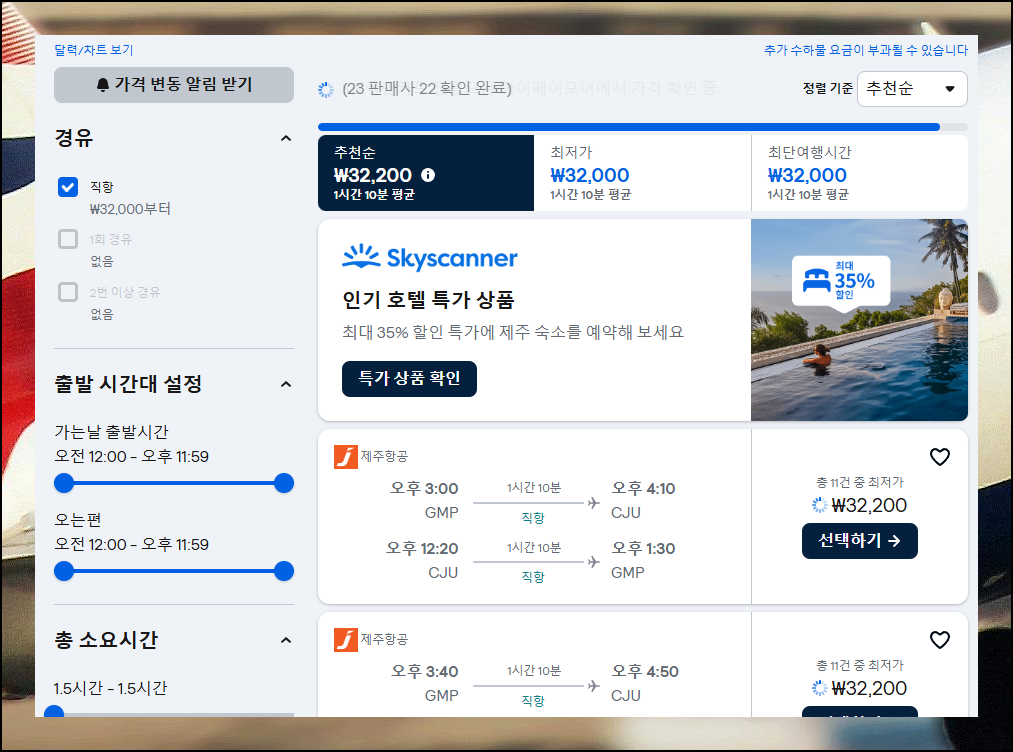This screenshot has height=752, width=1013.
Task: Collapse the 출발 시간대 설정 section
Action: pos(286,384)
